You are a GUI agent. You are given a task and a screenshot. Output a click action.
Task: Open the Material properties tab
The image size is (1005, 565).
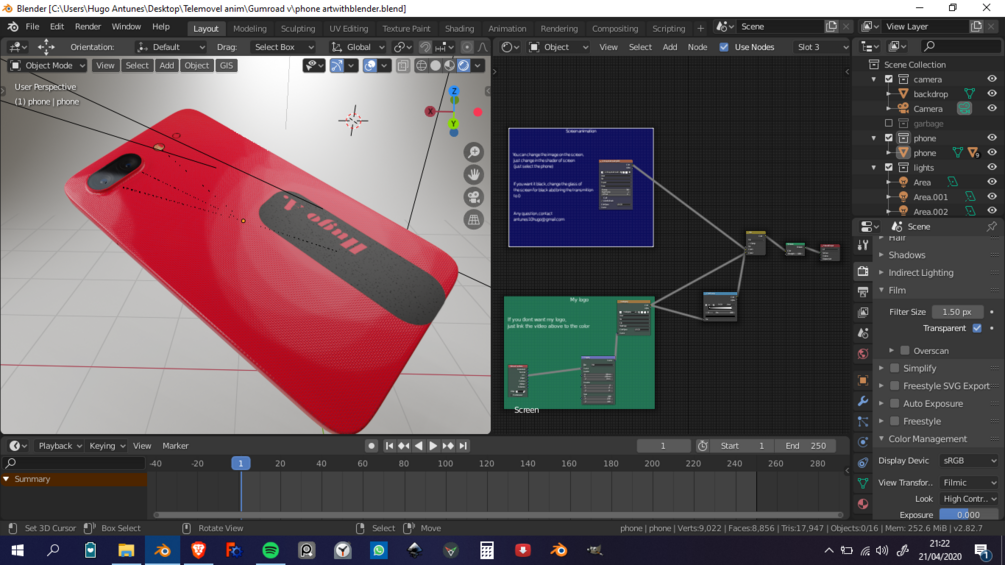click(863, 504)
